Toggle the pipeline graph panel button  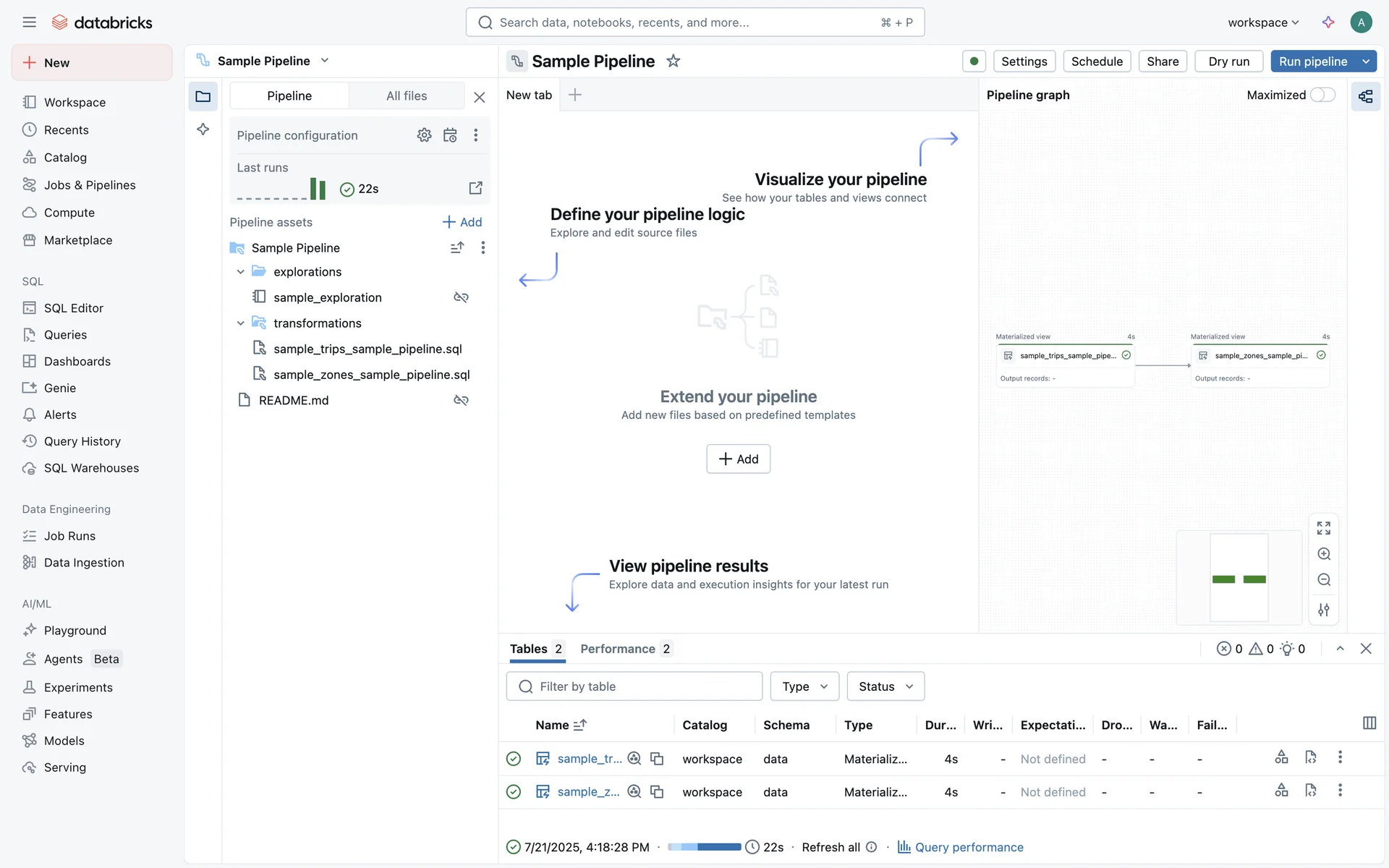pos(1366,96)
